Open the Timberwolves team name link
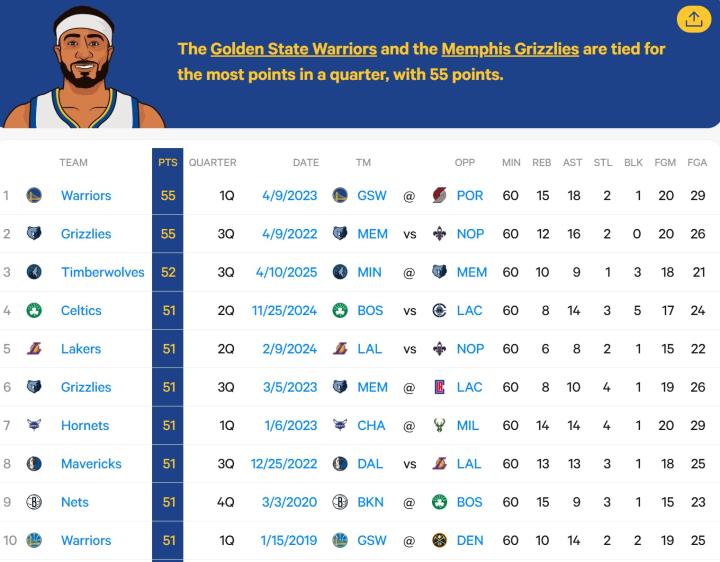 pyautogui.click(x=102, y=272)
